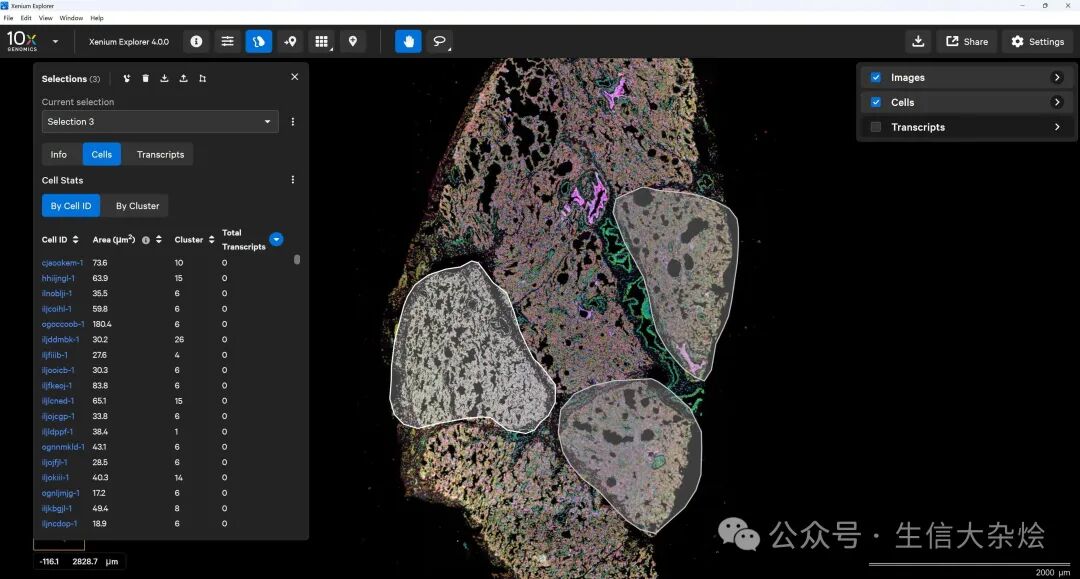Viewport: 1080px width, 579px height.
Task: Open cell ogoccoob-1 link
Action: click(63, 324)
